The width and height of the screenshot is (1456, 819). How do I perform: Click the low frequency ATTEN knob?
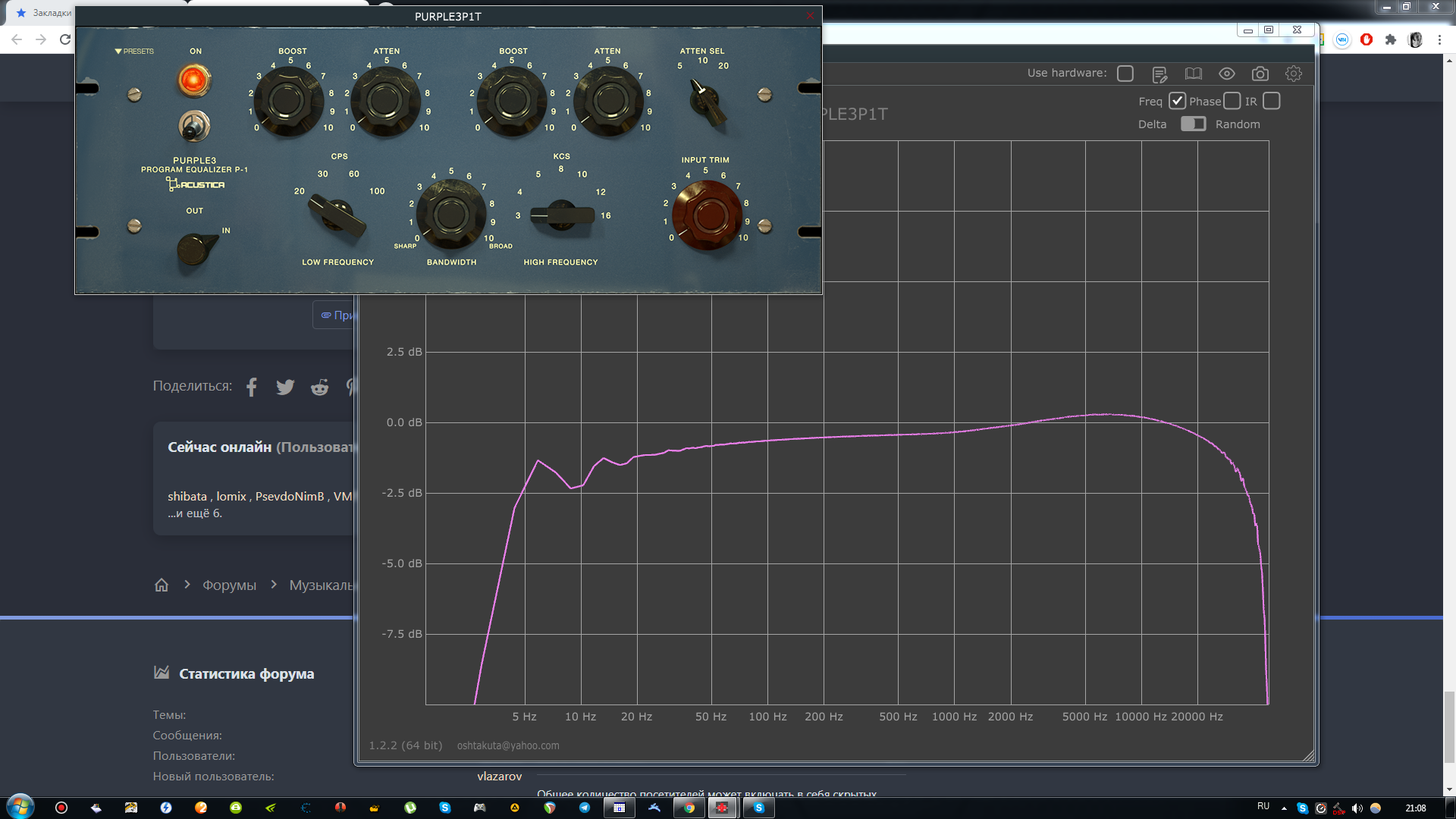click(385, 101)
